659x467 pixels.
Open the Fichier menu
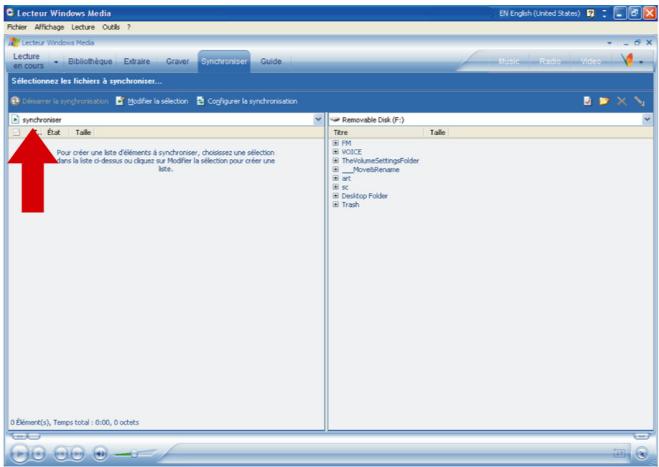pyautogui.click(x=17, y=27)
